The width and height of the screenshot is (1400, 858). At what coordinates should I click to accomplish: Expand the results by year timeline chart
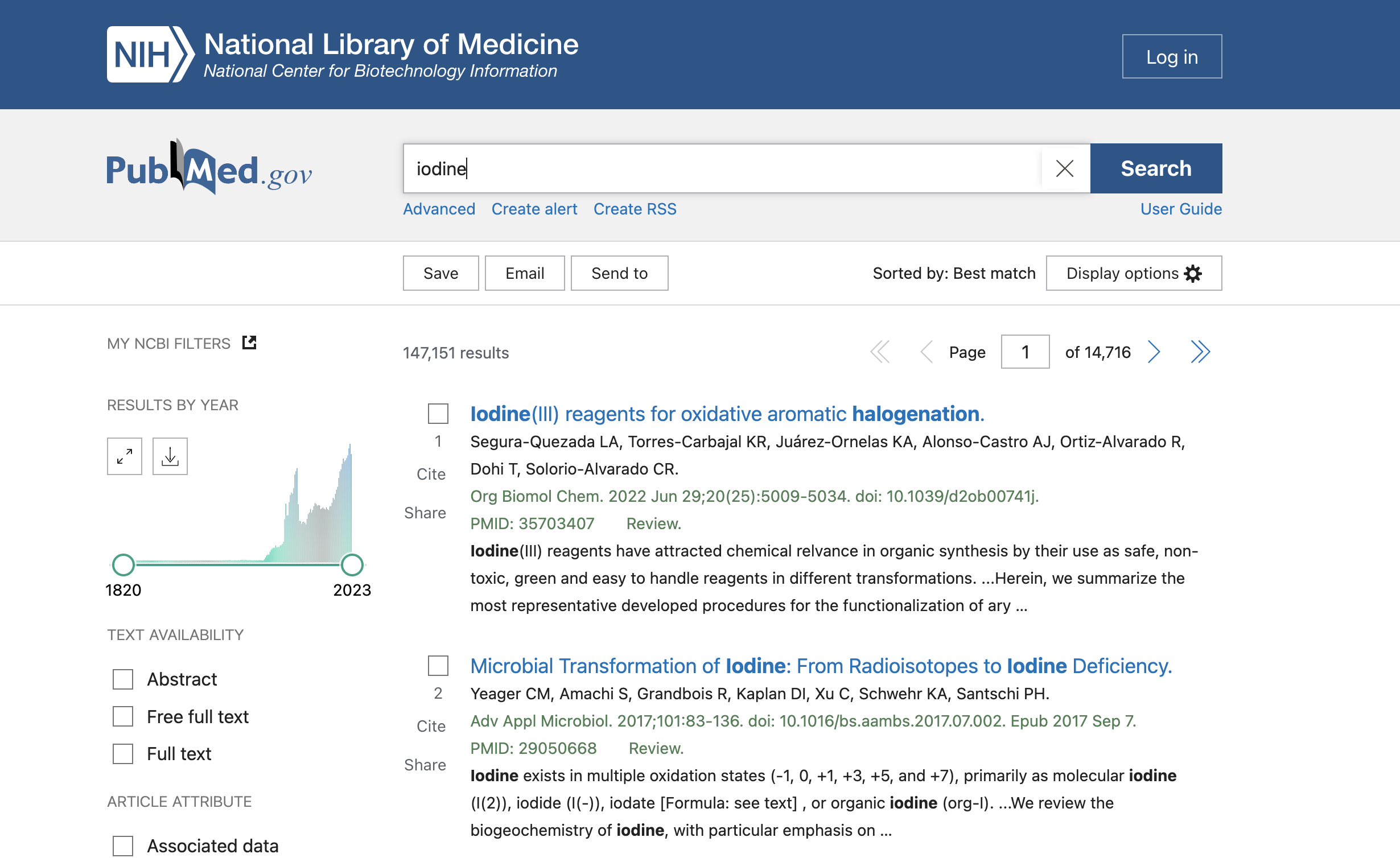(125, 456)
